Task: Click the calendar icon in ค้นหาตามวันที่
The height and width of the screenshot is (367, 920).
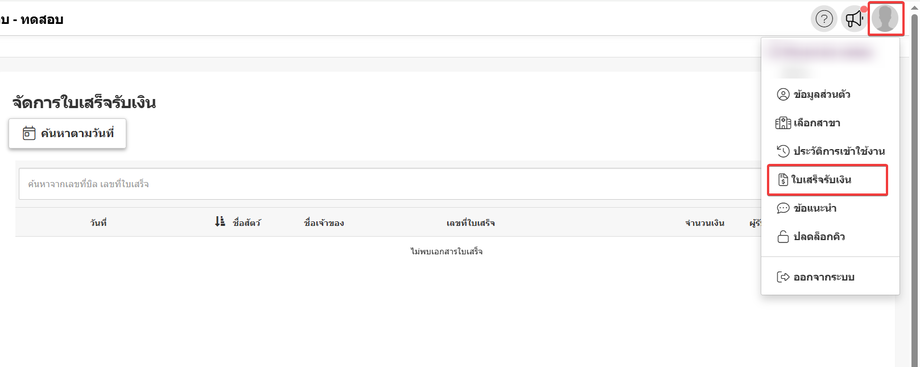Action: [x=29, y=133]
